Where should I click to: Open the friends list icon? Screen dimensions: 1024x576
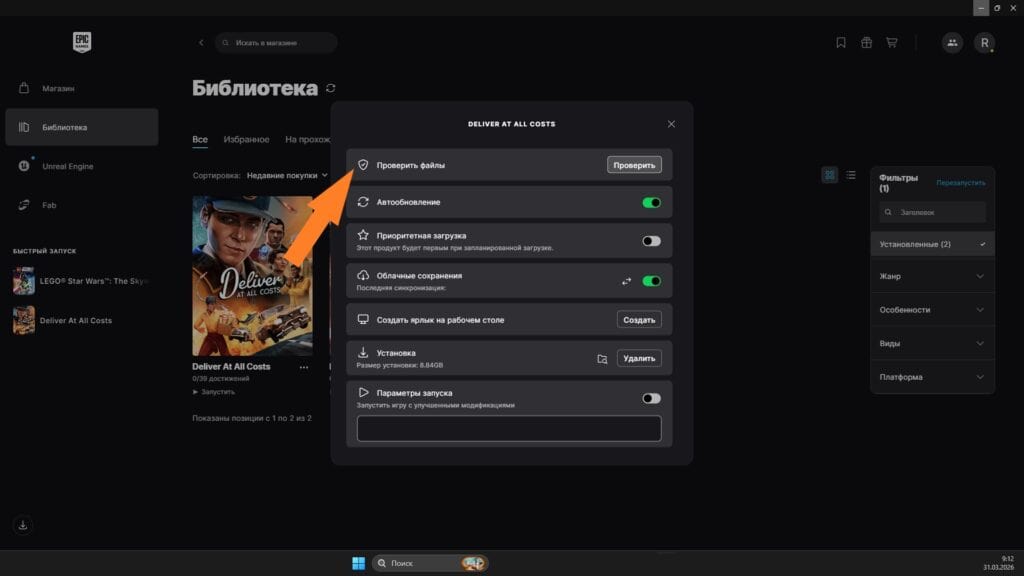[952, 42]
